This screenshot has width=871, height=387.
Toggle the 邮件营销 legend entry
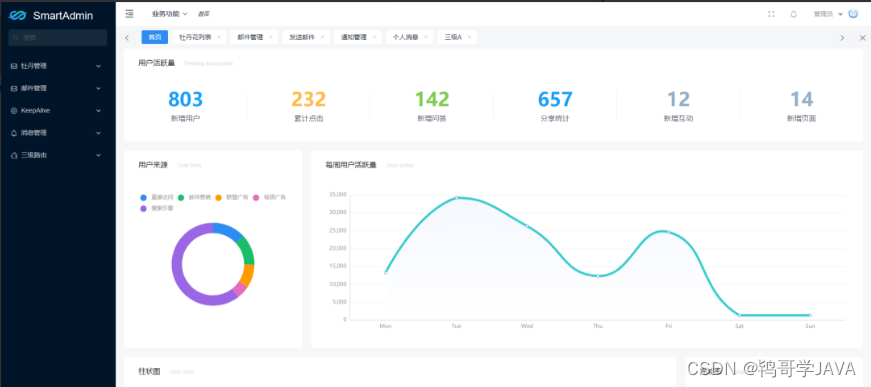point(194,197)
